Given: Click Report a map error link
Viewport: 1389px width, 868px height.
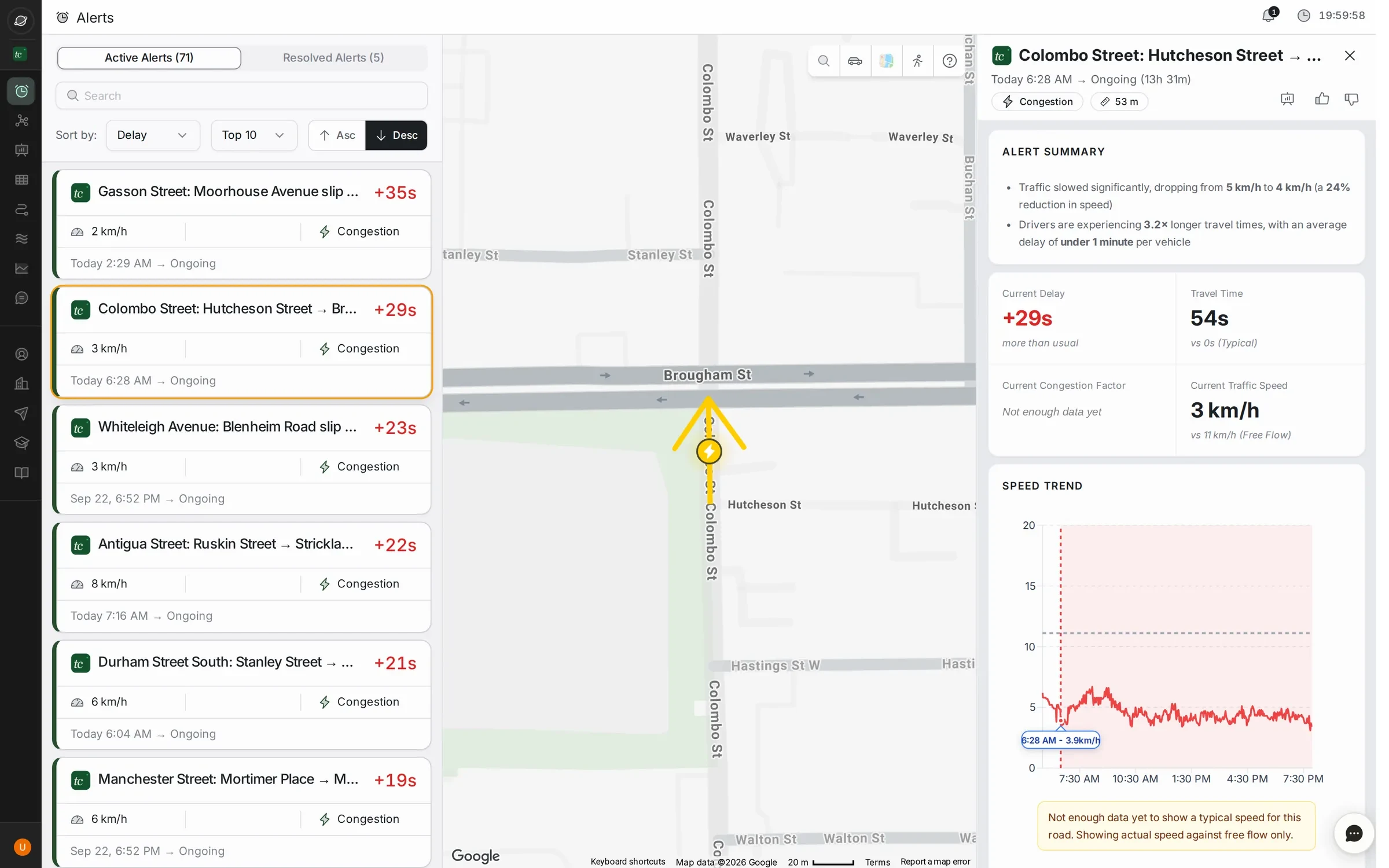Looking at the screenshot, I should click(x=935, y=862).
